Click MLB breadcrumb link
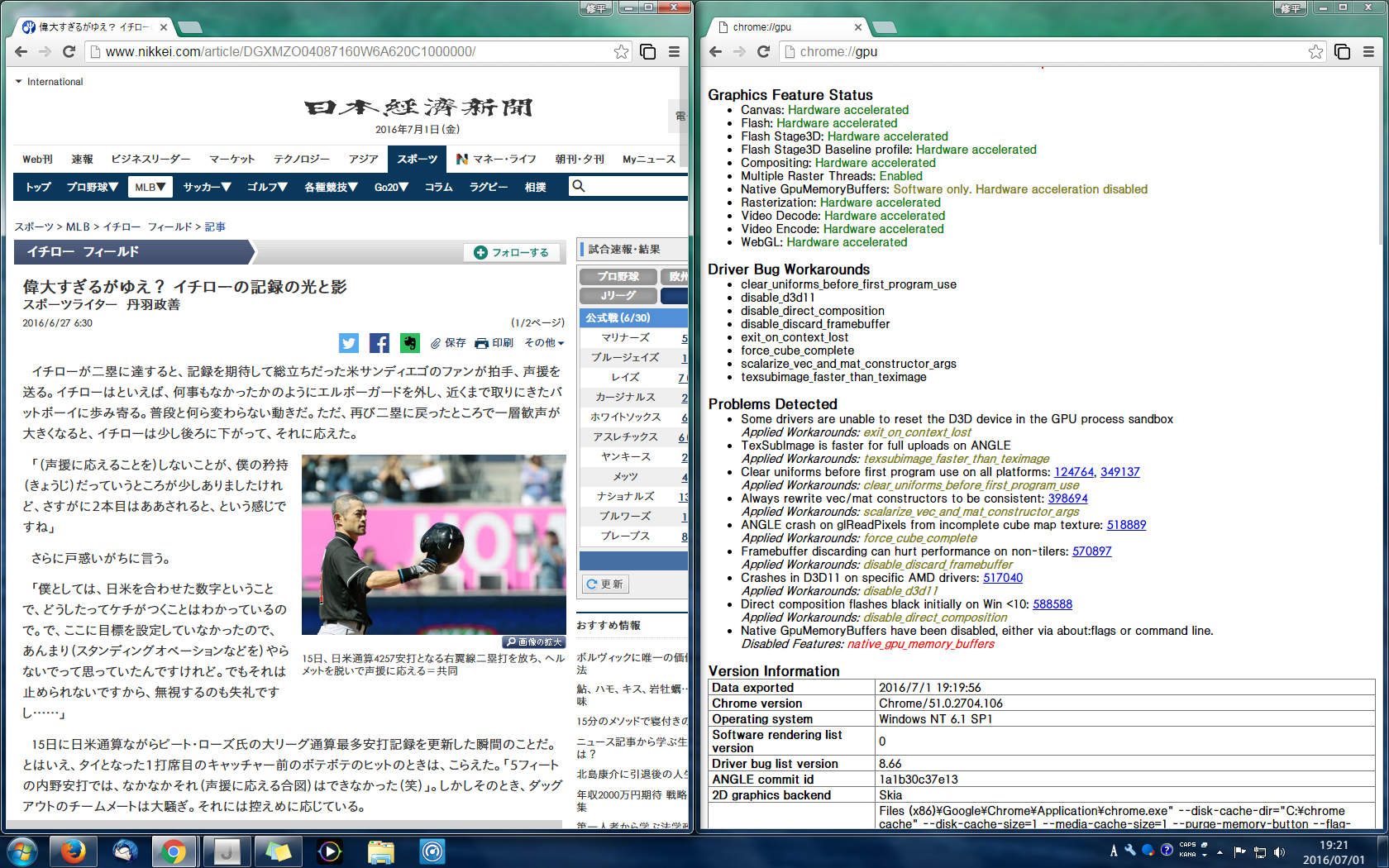 click(x=78, y=227)
